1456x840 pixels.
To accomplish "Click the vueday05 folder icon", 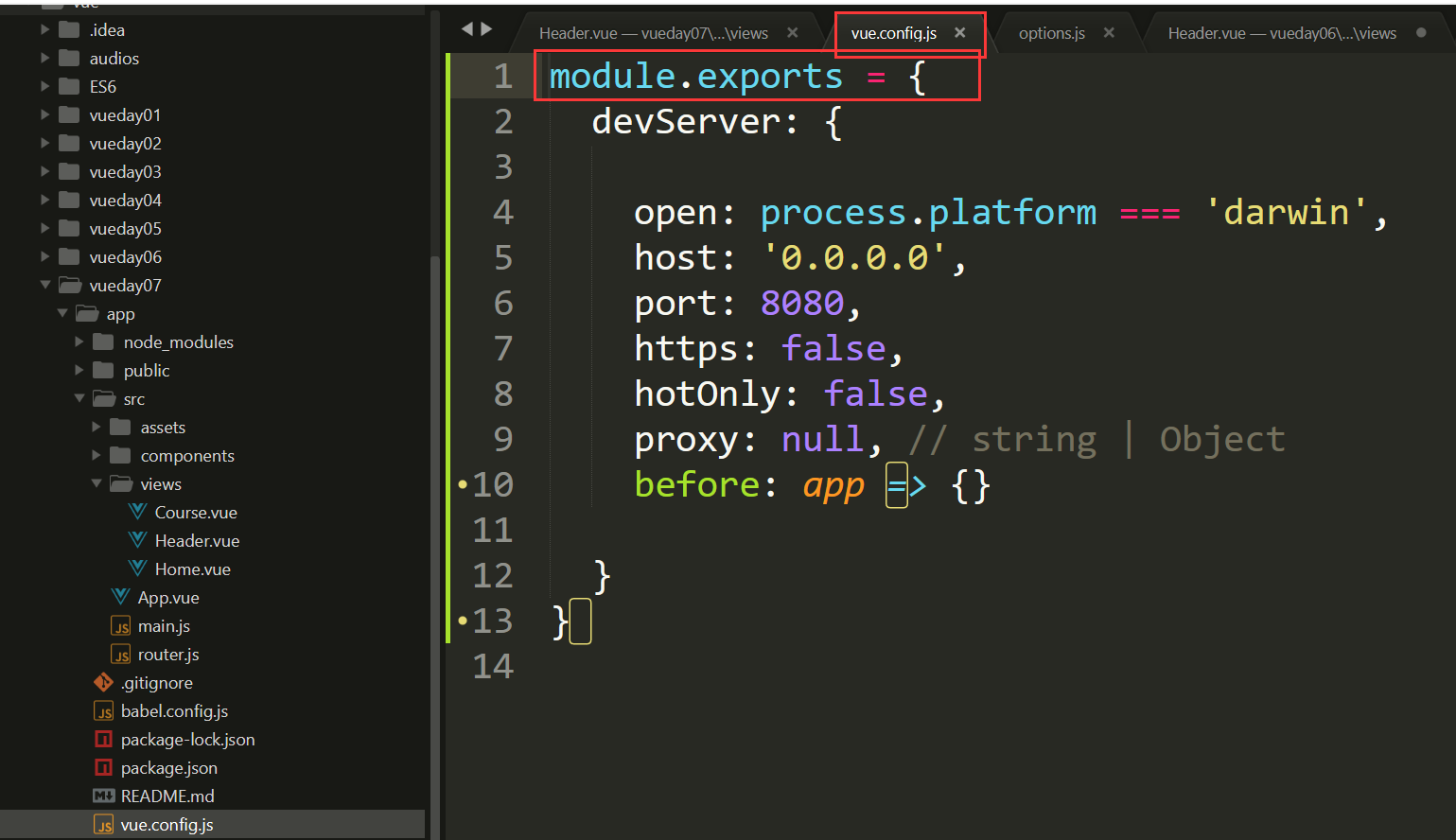I will pos(69,228).
